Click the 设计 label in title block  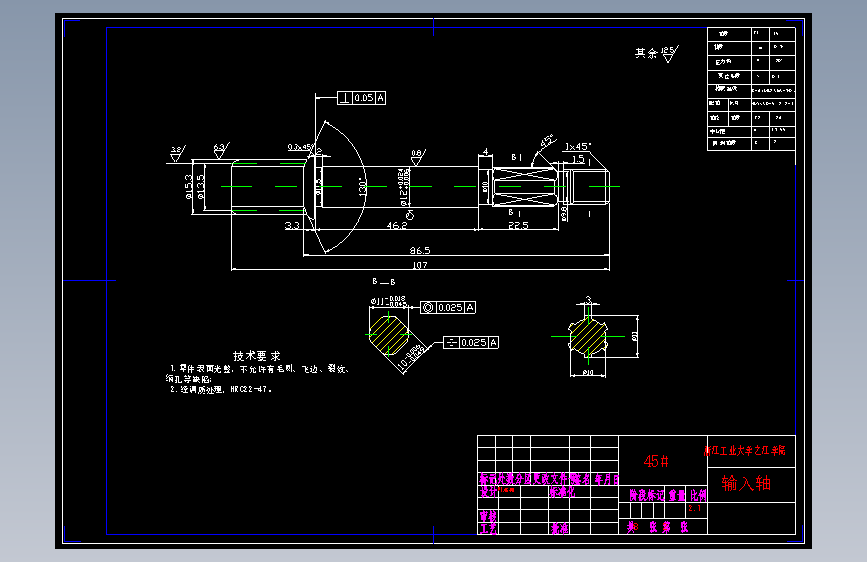click(488, 491)
